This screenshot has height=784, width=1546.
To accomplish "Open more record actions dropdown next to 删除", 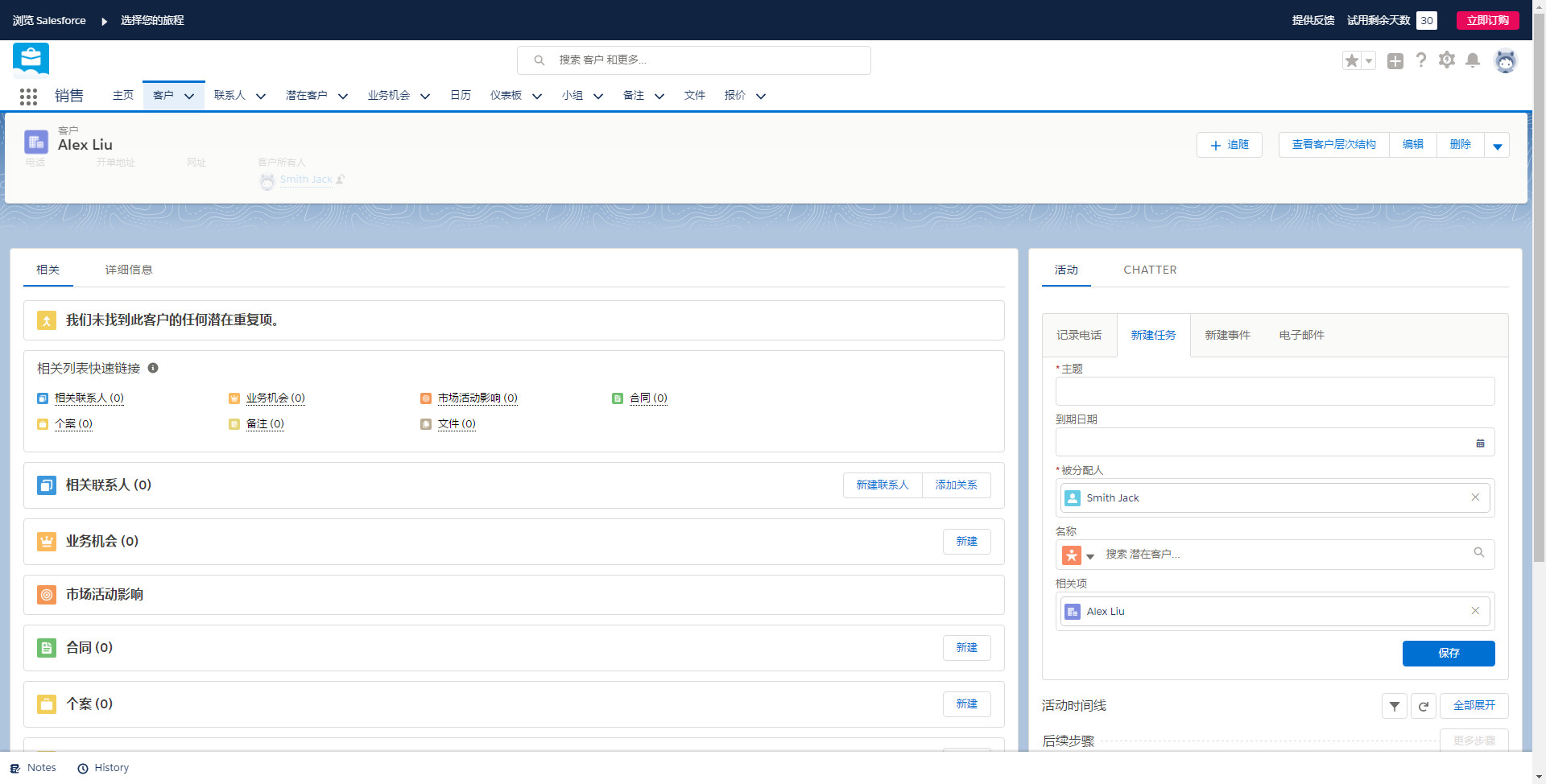I will click(1498, 146).
